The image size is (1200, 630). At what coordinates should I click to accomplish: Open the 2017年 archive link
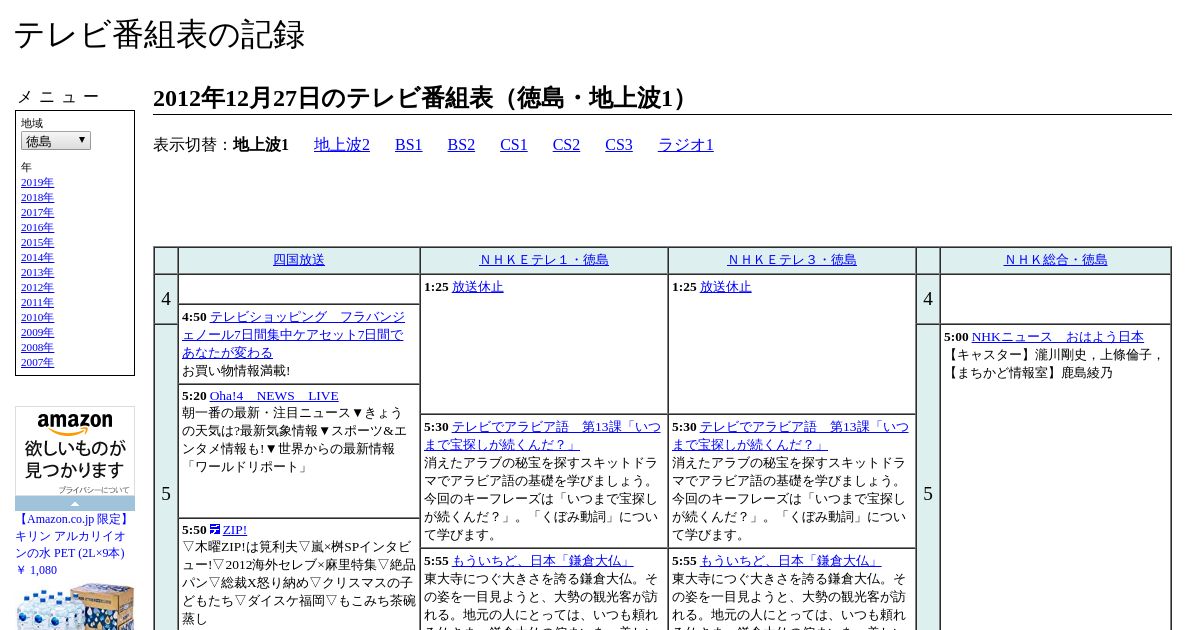click(37, 212)
